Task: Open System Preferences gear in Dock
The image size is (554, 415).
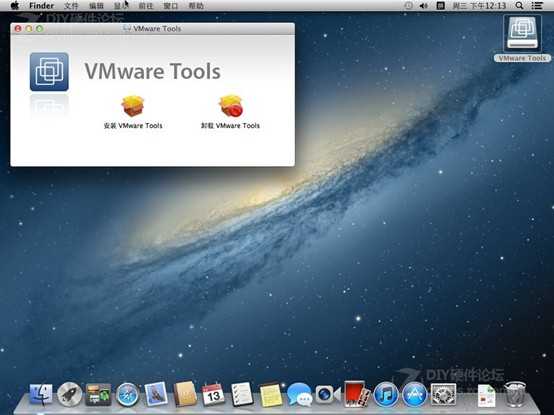Action: point(443,395)
